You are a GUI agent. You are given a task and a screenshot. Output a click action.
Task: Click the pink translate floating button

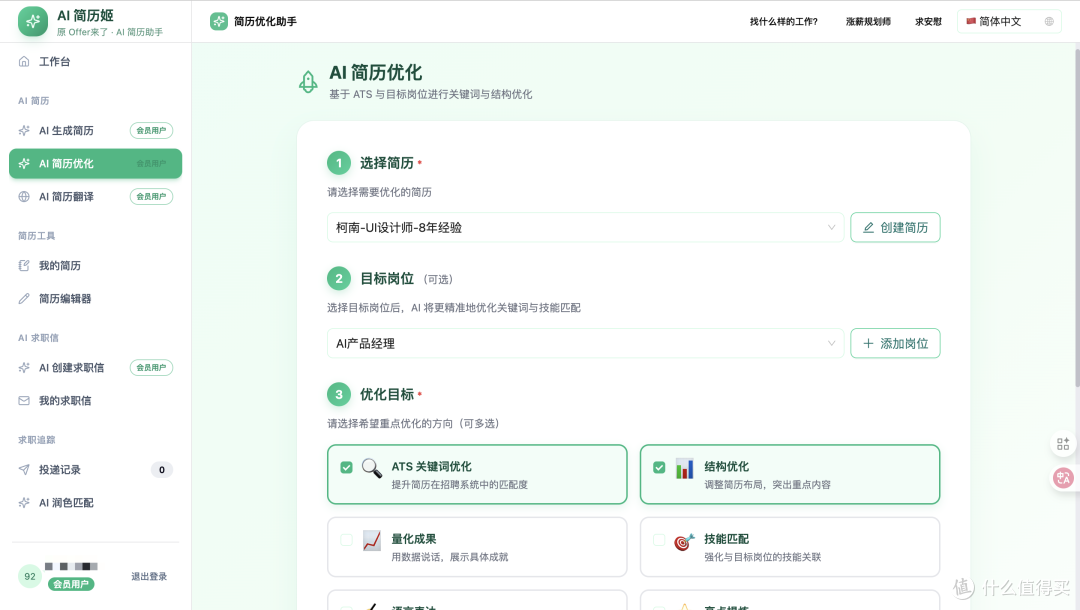pos(1063,477)
